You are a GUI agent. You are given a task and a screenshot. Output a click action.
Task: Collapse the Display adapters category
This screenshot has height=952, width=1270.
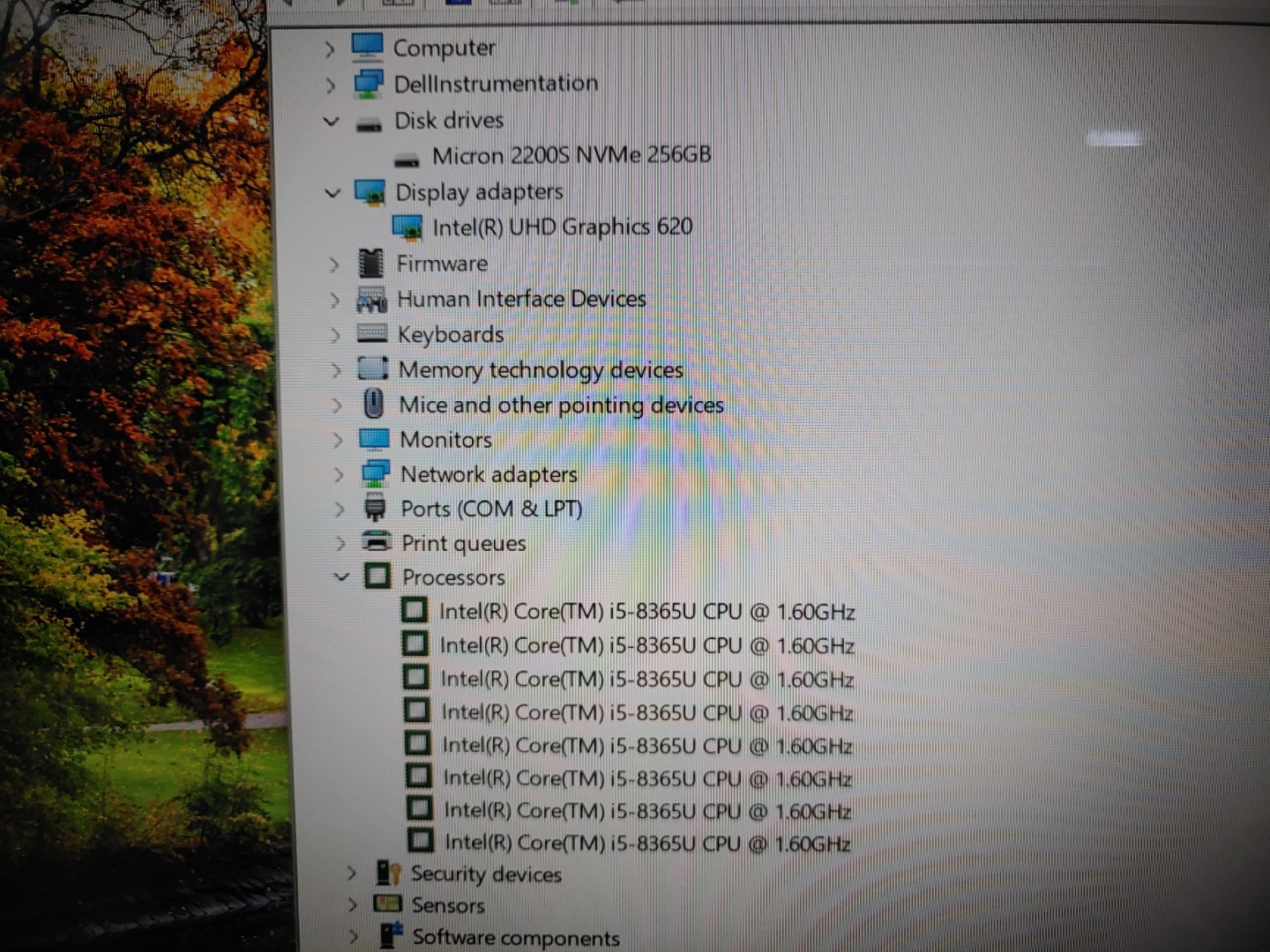pos(332,192)
